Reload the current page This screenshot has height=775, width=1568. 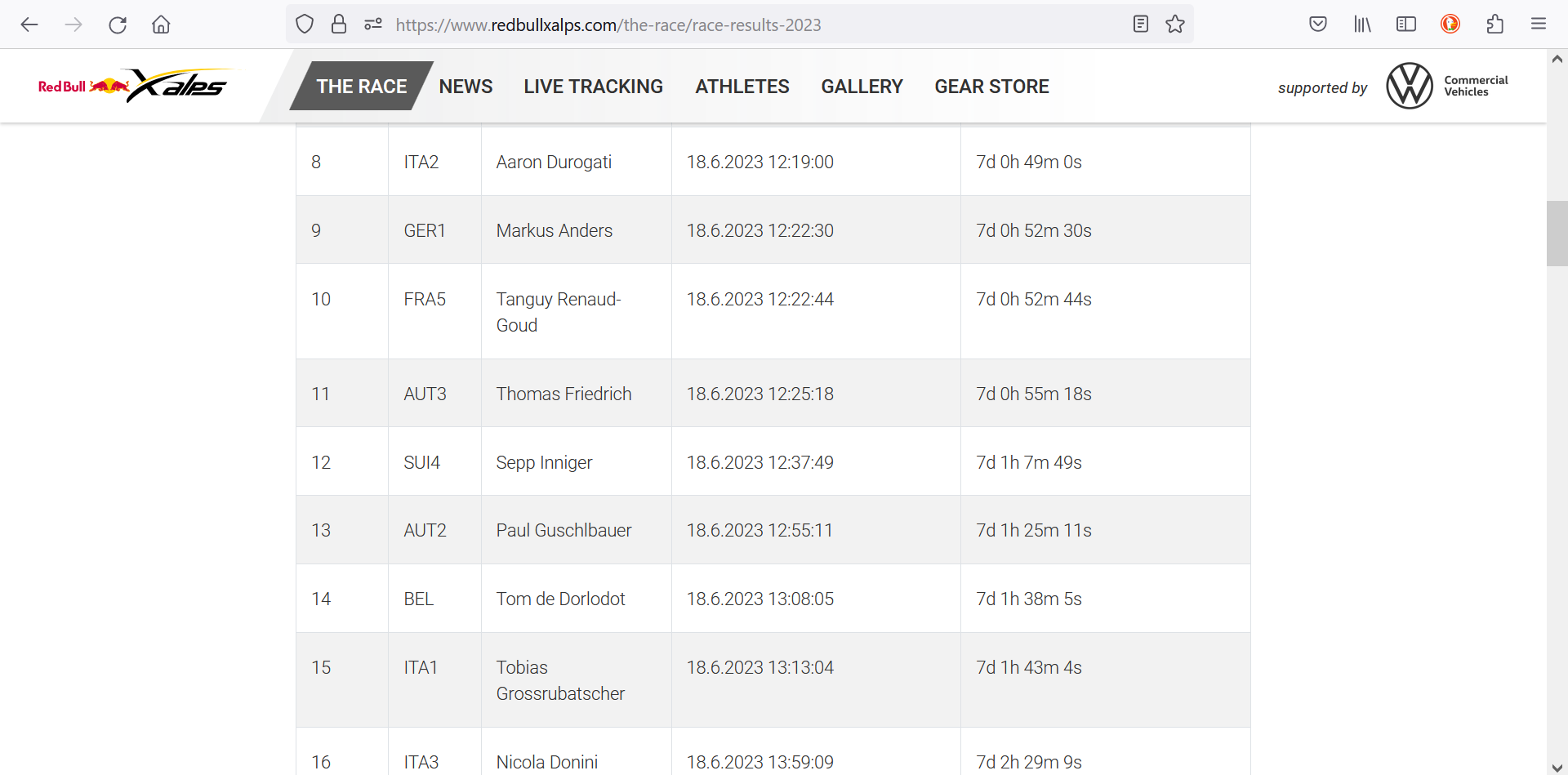coord(118,24)
